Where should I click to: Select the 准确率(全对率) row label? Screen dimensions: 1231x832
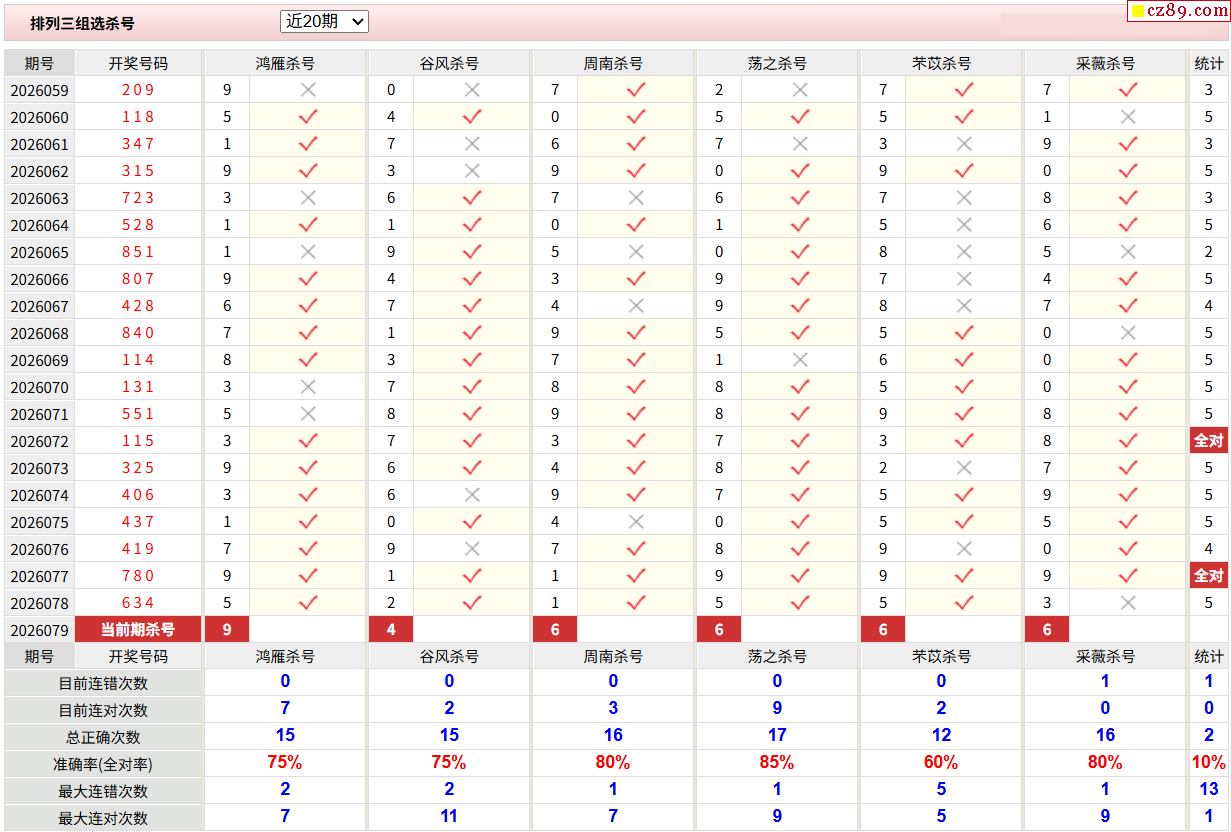[103, 764]
